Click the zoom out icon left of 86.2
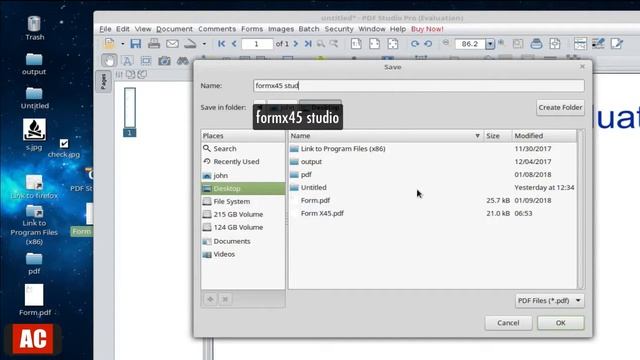 (x=446, y=42)
